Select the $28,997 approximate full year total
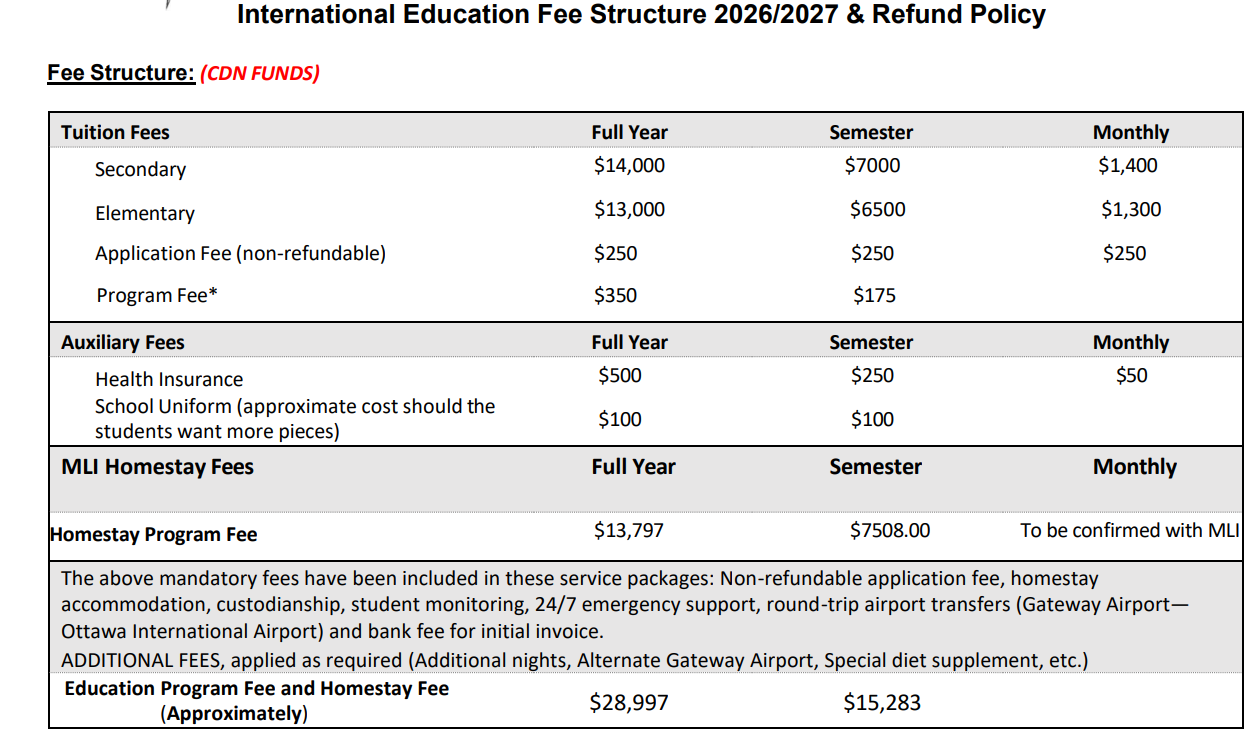 coord(629,703)
